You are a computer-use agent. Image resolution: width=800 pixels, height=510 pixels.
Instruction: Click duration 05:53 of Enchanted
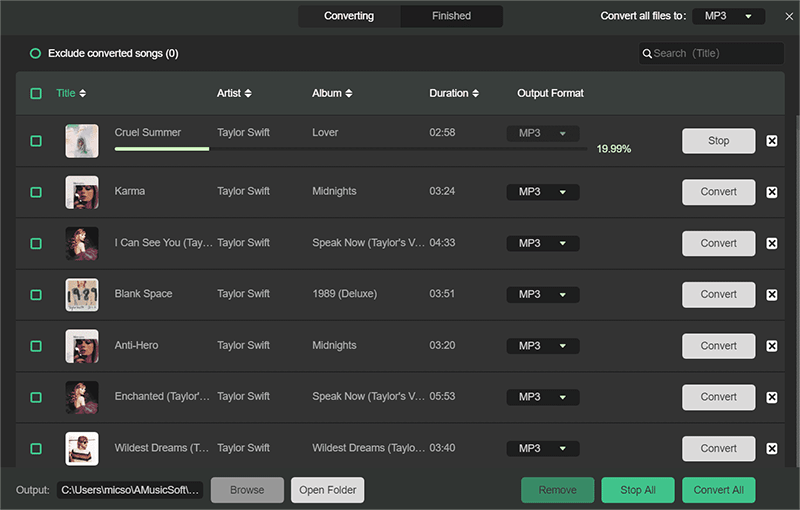442,396
